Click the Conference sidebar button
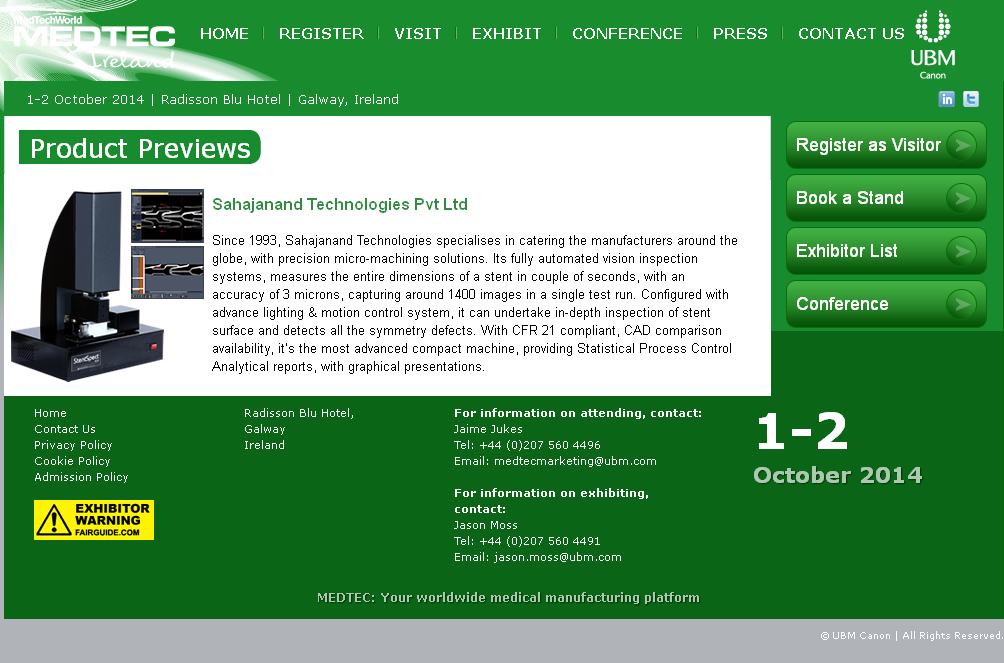Screen dimensions: 1004x663 [x=886, y=304]
